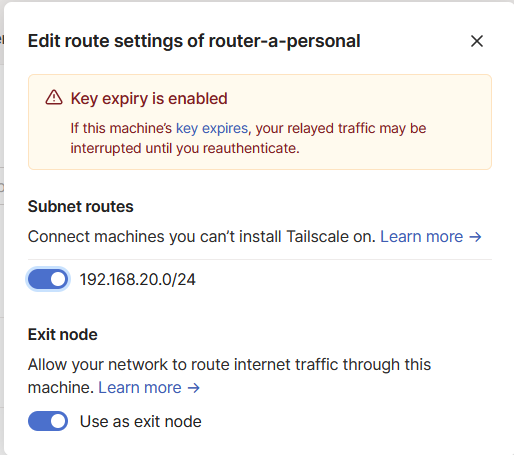Viewport: 514px width, 455px height.
Task: Open Learn more about exit nodes
Action: pos(140,388)
